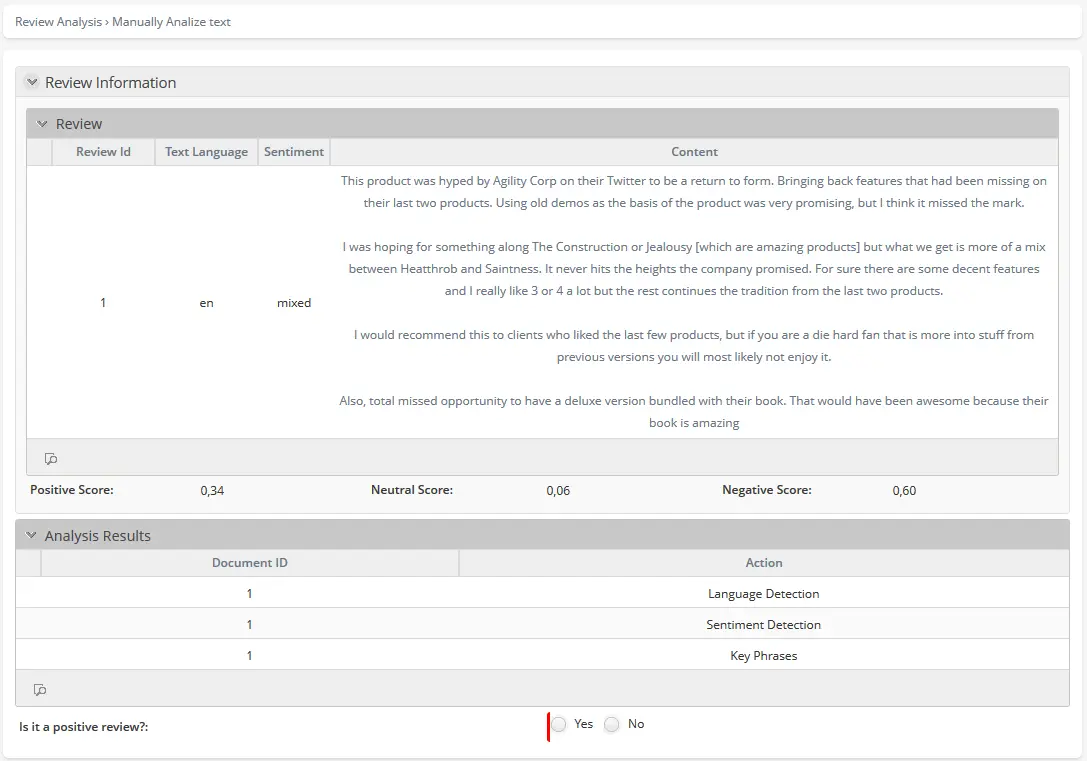Collapse the Review grid panel
Image resolution: width=1087 pixels, height=761 pixels.
point(42,124)
